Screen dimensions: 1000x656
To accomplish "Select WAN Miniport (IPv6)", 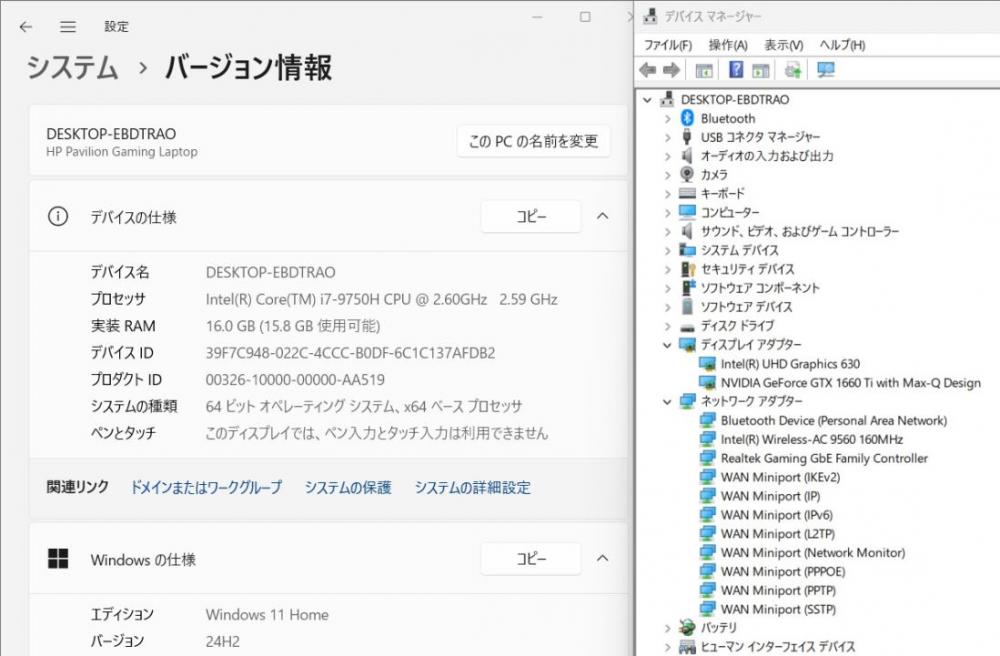I will pyautogui.click(x=776, y=514).
